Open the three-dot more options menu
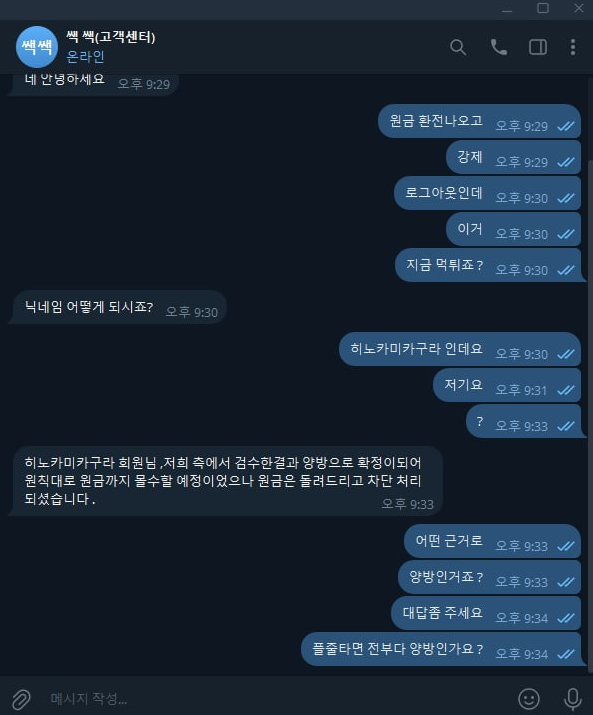 point(573,47)
